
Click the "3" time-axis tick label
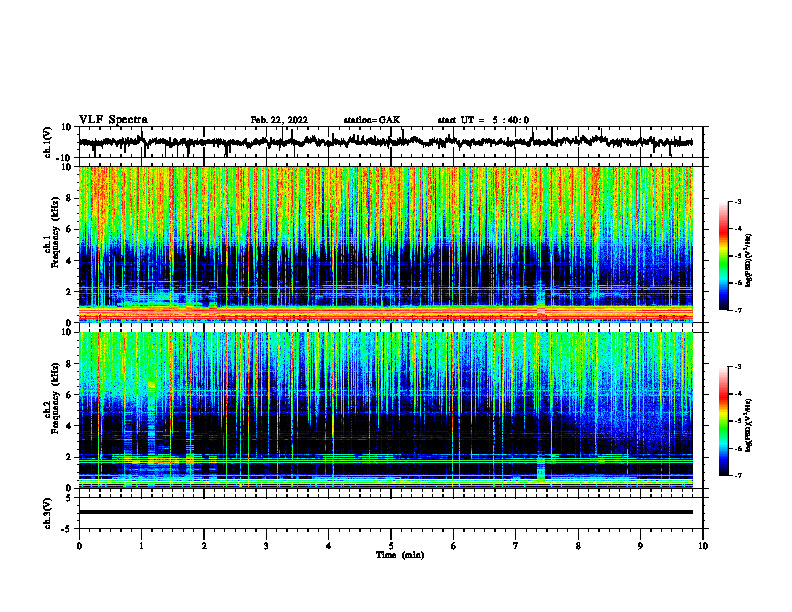[266, 546]
